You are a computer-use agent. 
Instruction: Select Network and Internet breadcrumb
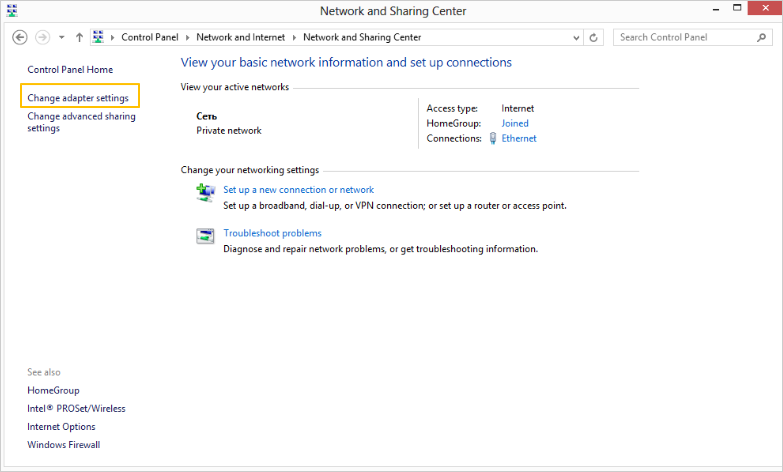pos(240,37)
